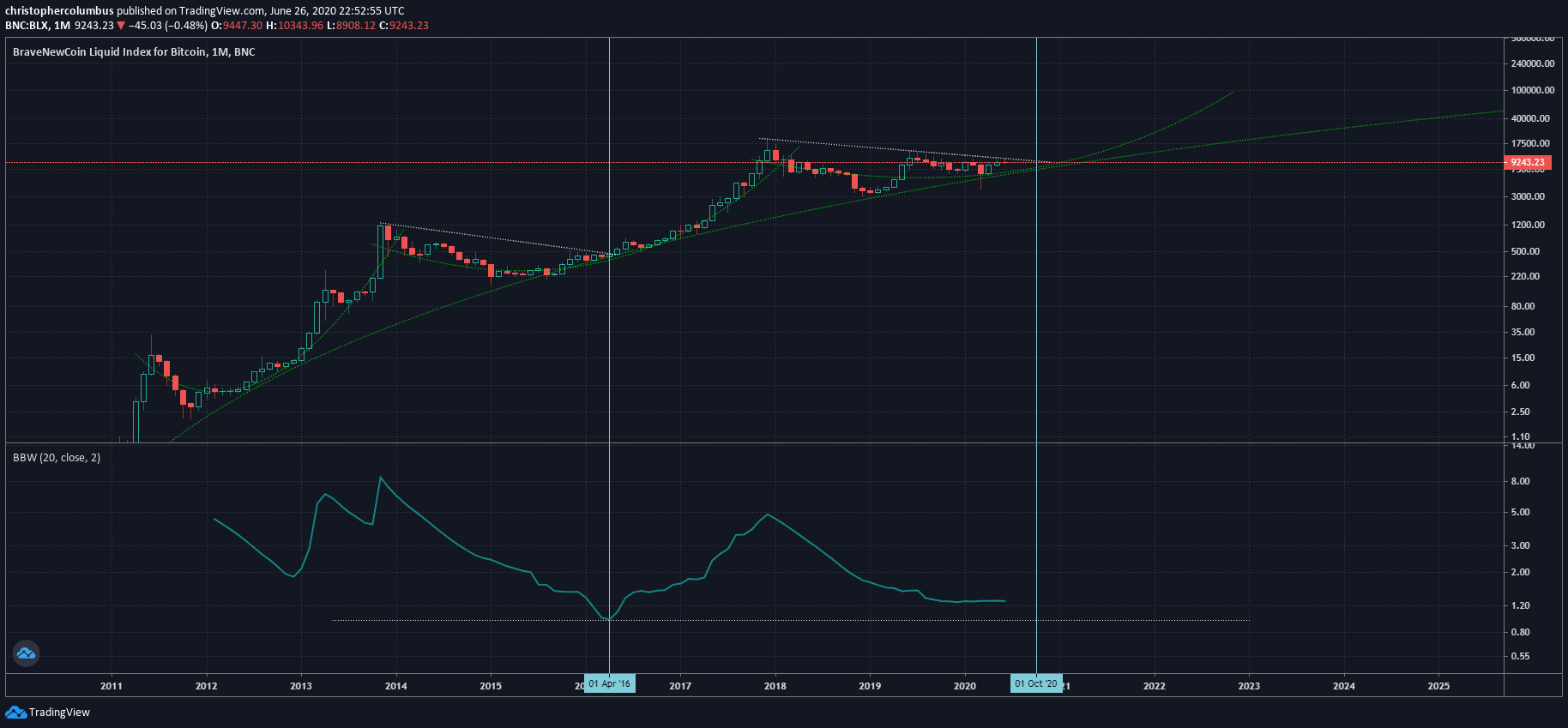Click the high value H:10343.96
This screenshot has height=728, width=1568.
[x=294, y=26]
